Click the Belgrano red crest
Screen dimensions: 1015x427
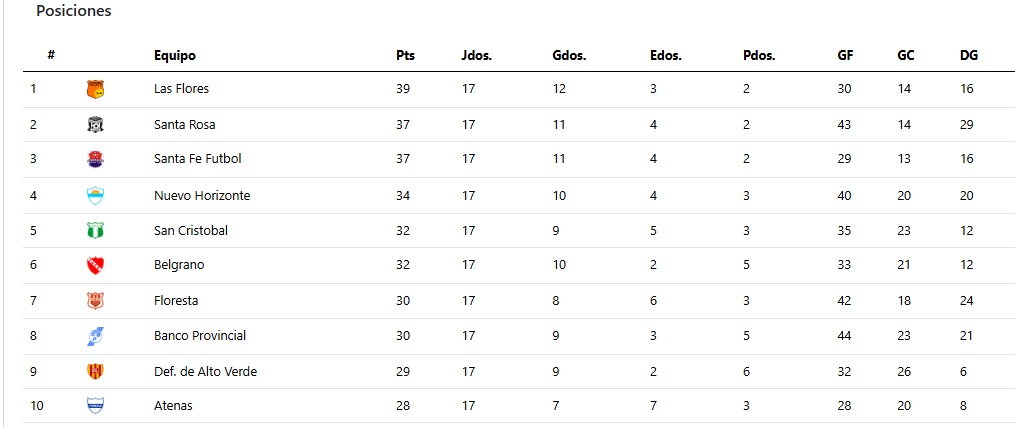95,265
